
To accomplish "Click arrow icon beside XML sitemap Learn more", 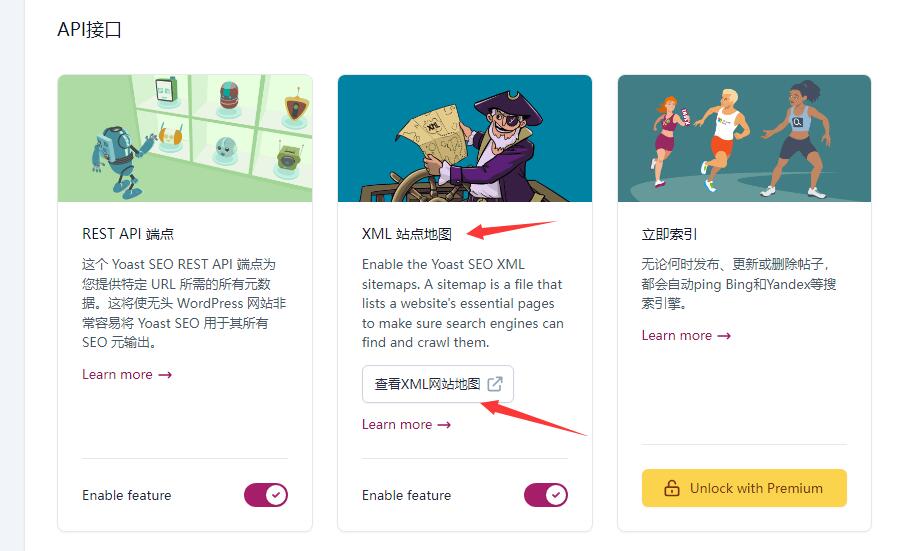I will pos(444,425).
